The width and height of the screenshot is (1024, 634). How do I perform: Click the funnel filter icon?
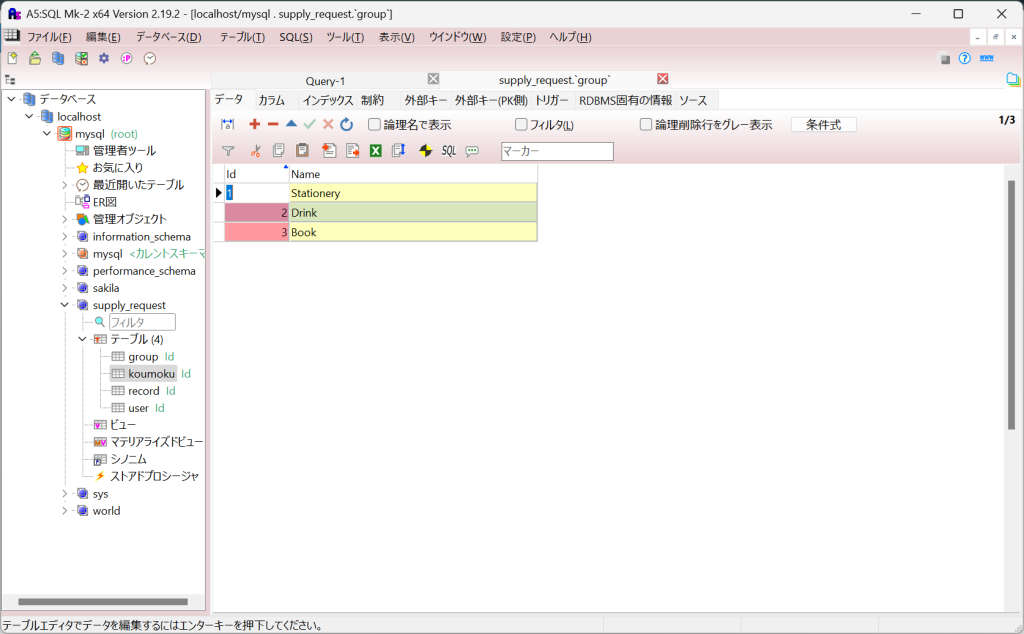228,151
